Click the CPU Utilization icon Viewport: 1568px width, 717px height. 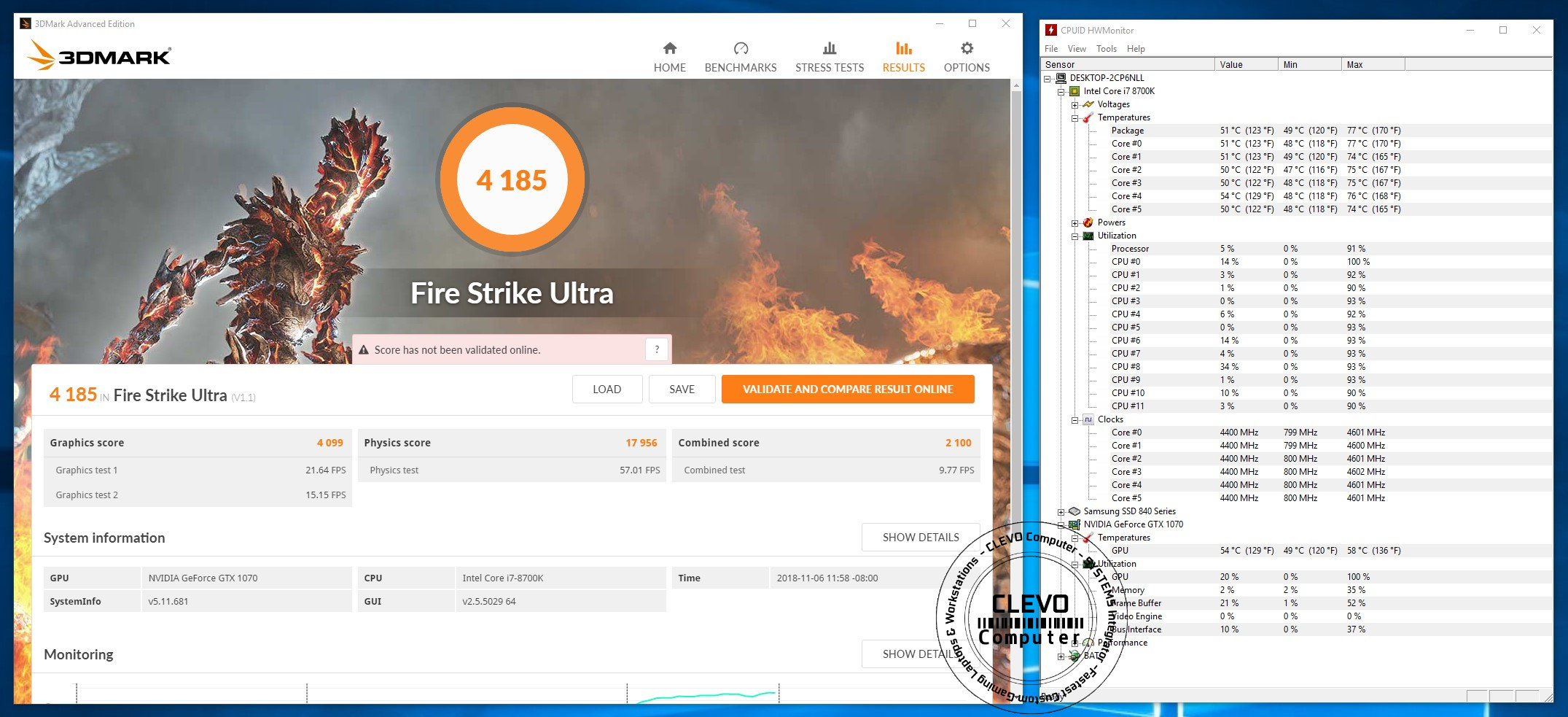(1088, 236)
